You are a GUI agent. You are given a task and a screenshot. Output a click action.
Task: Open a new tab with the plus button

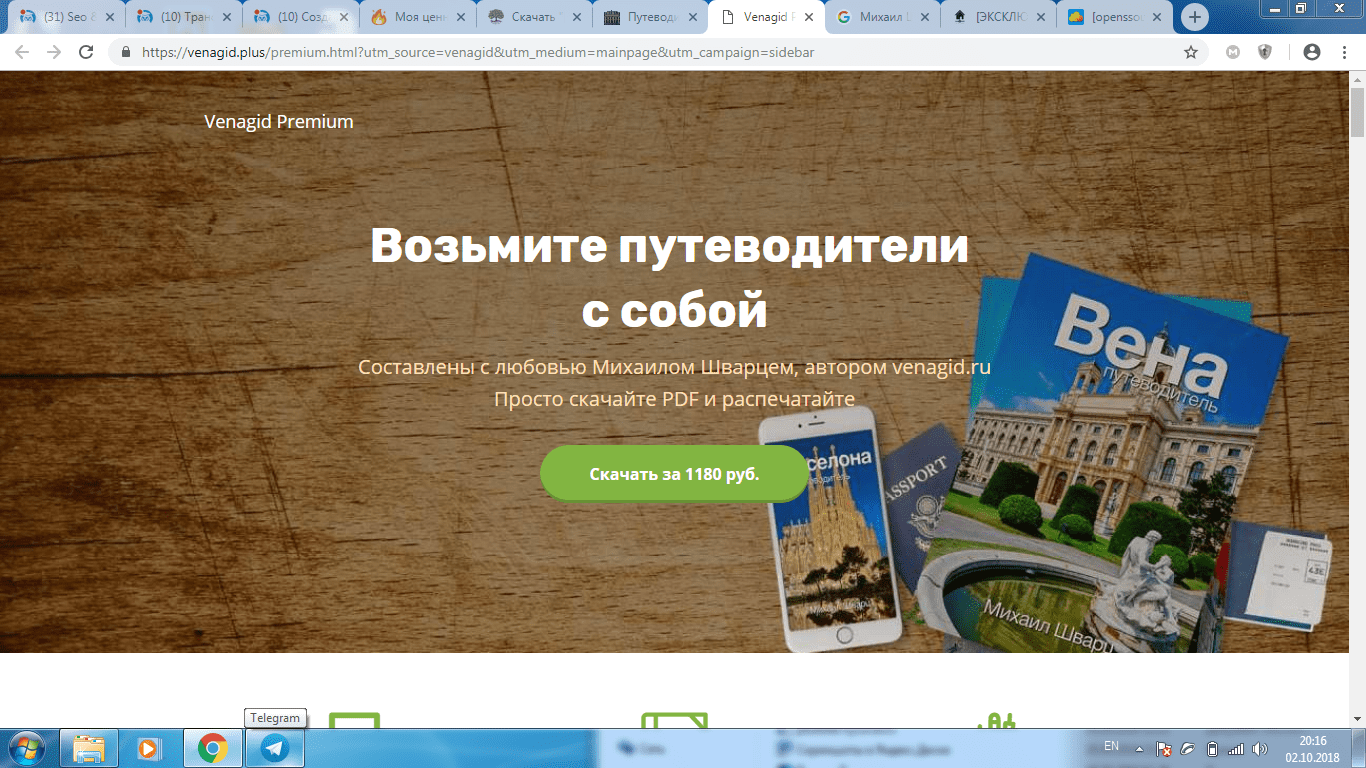click(1194, 17)
